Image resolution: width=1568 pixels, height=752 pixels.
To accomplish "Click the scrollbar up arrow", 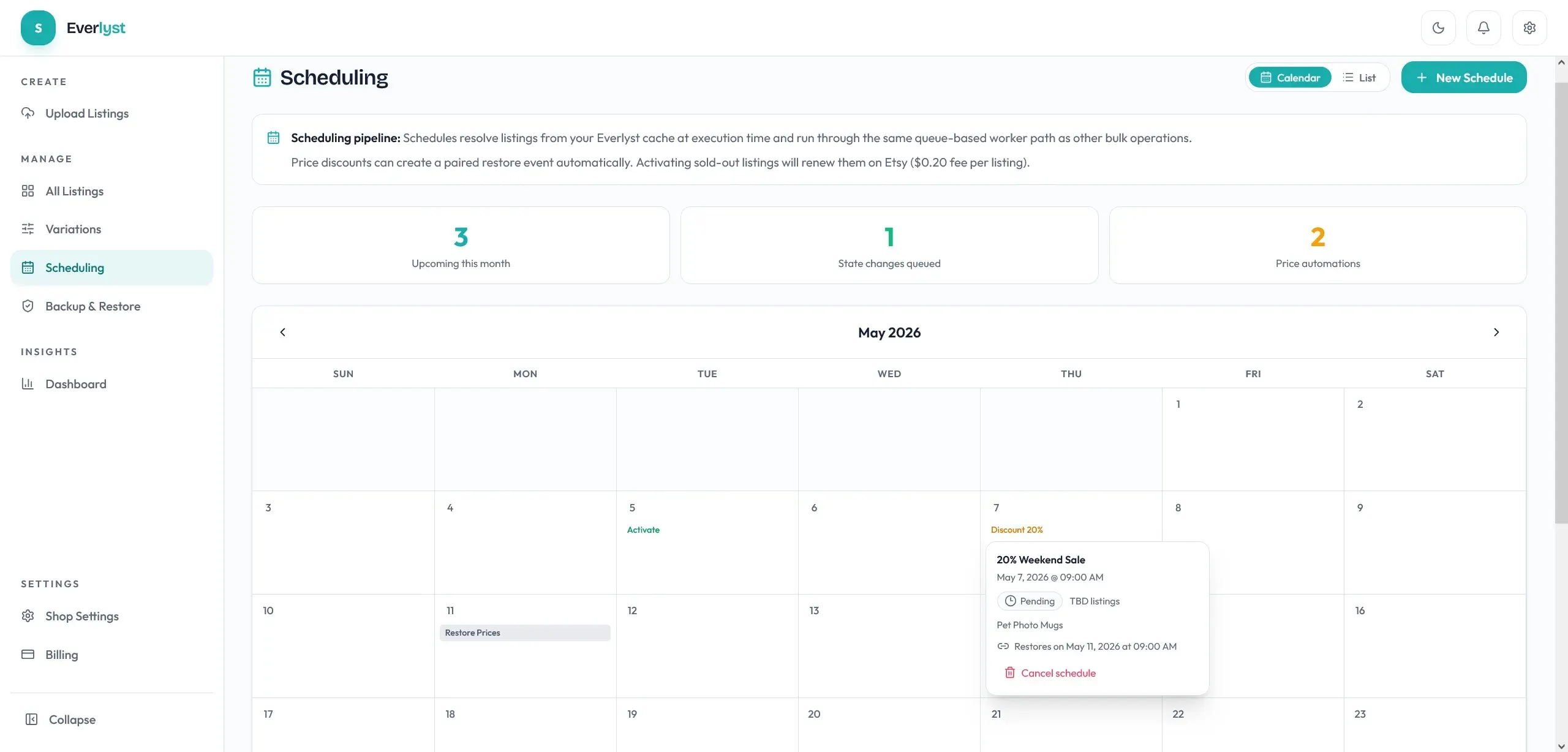I will coord(1561,62).
